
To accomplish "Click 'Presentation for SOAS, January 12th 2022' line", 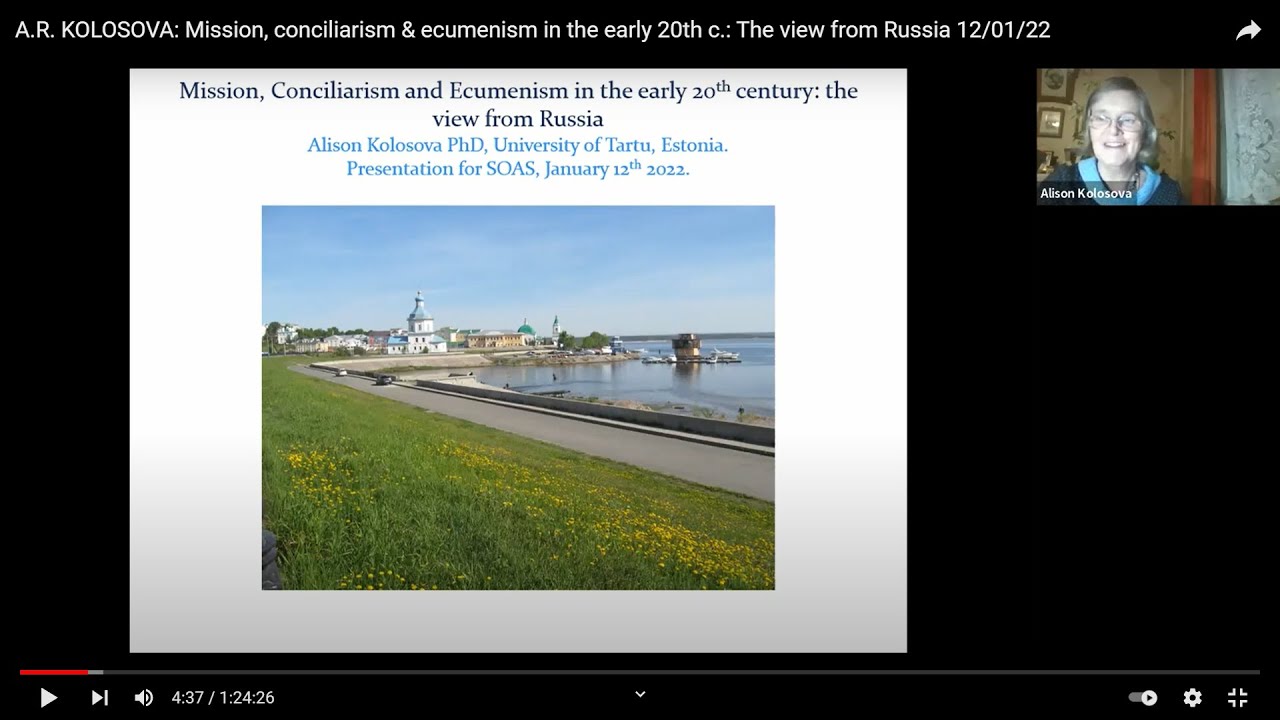I will 518,168.
